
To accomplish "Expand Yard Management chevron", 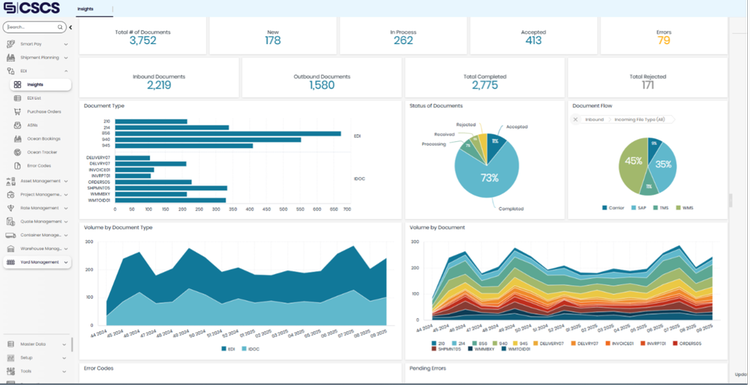I will pos(66,263).
